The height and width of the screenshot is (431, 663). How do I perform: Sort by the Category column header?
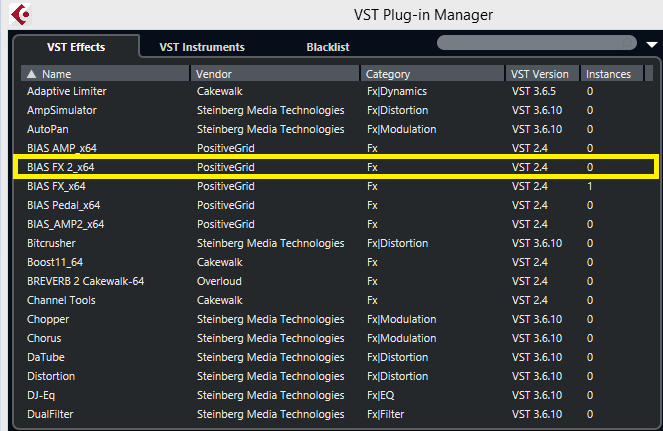pos(432,74)
